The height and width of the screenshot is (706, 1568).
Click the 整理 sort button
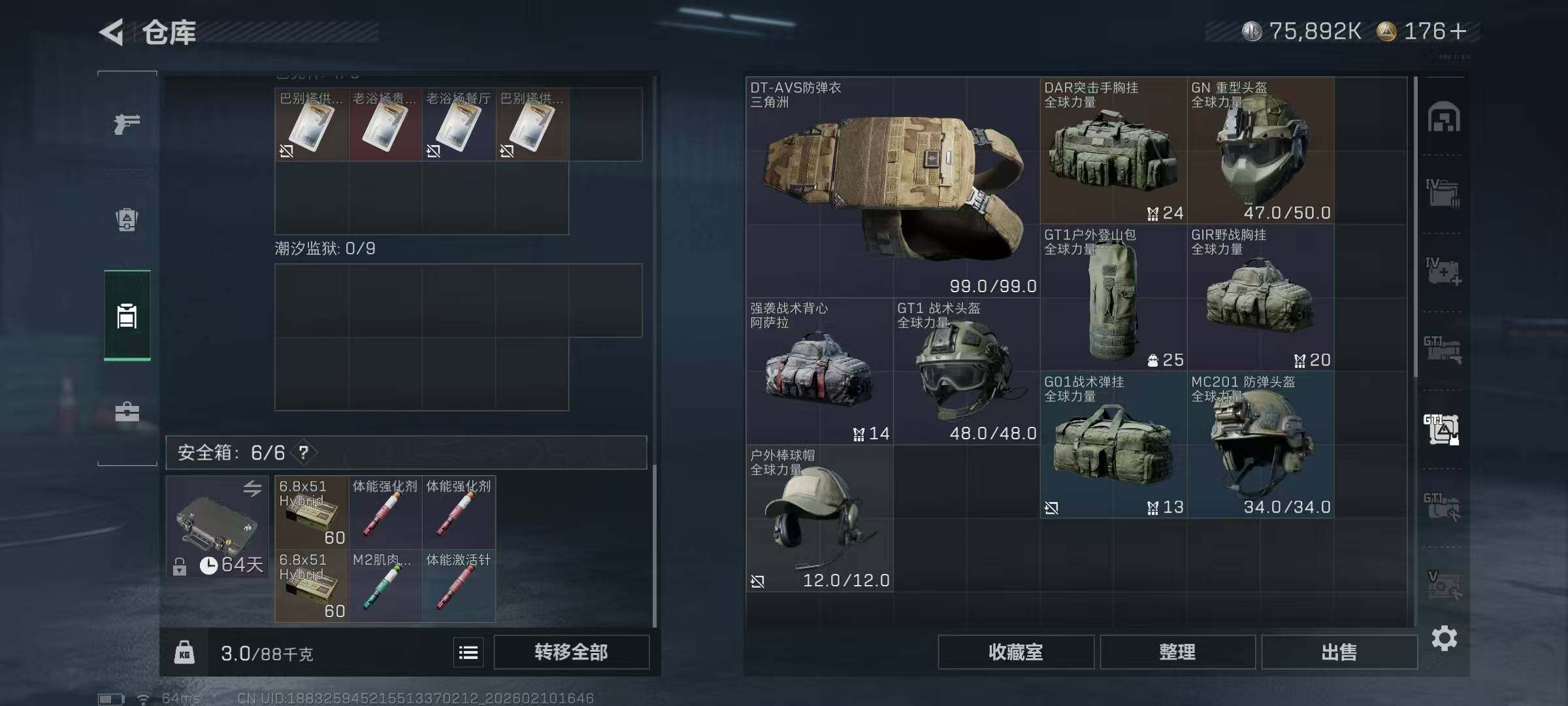click(1177, 652)
